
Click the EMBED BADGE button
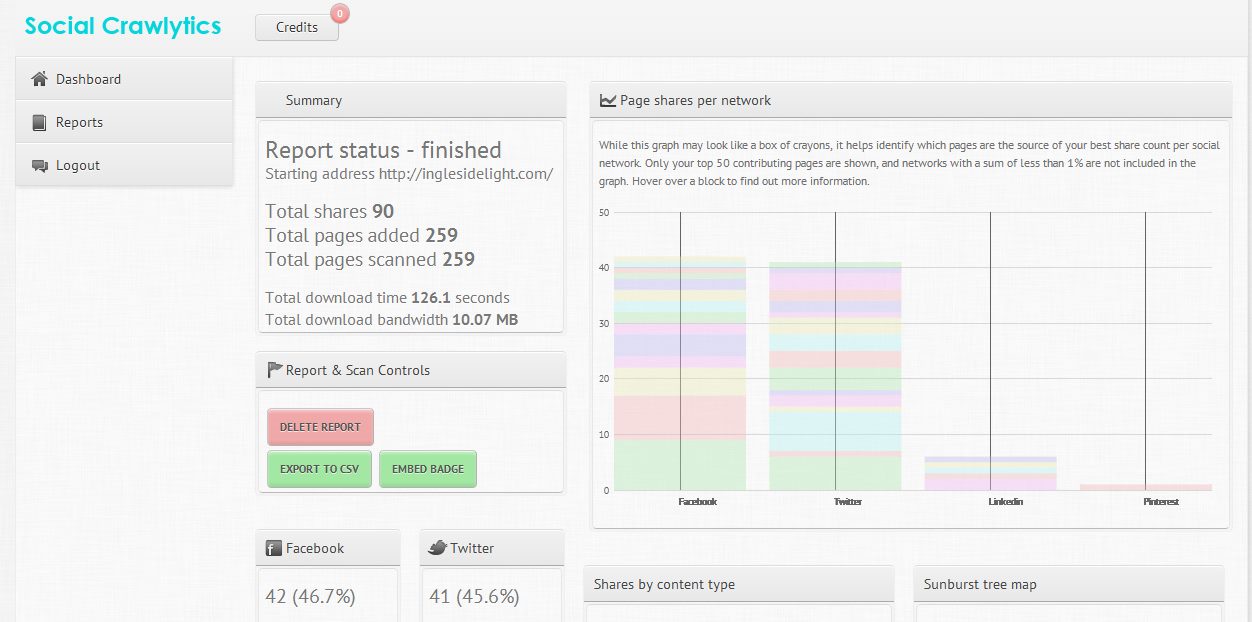[428, 468]
